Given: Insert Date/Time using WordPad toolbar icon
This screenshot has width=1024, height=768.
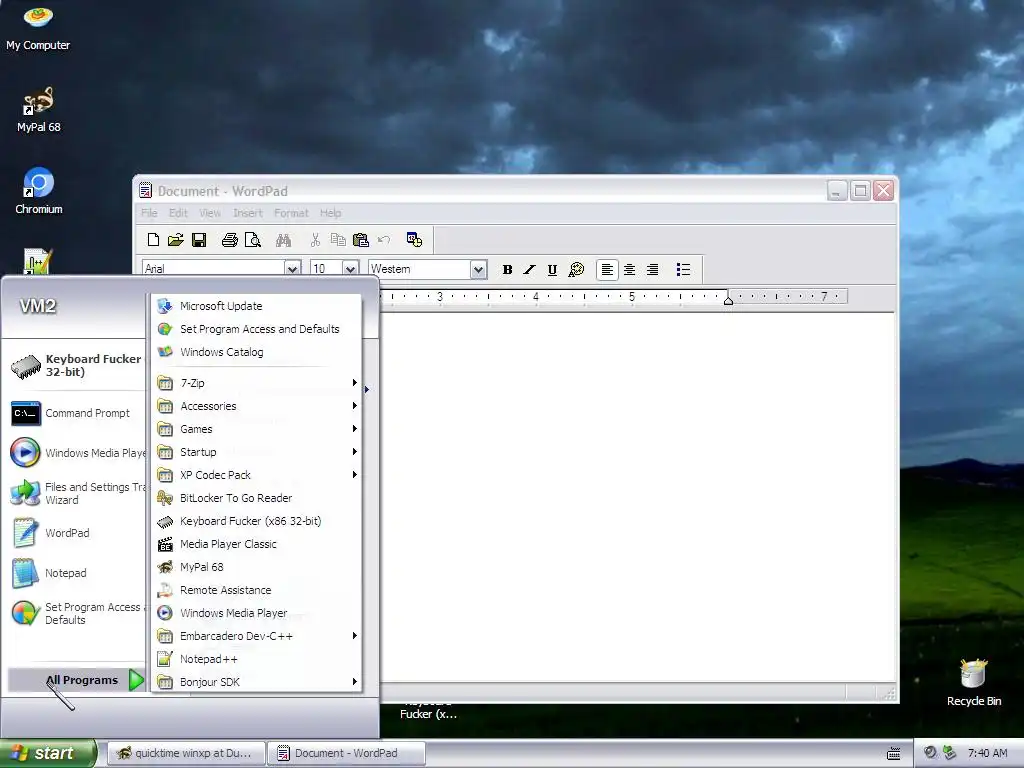Looking at the screenshot, I should (414, 240).
